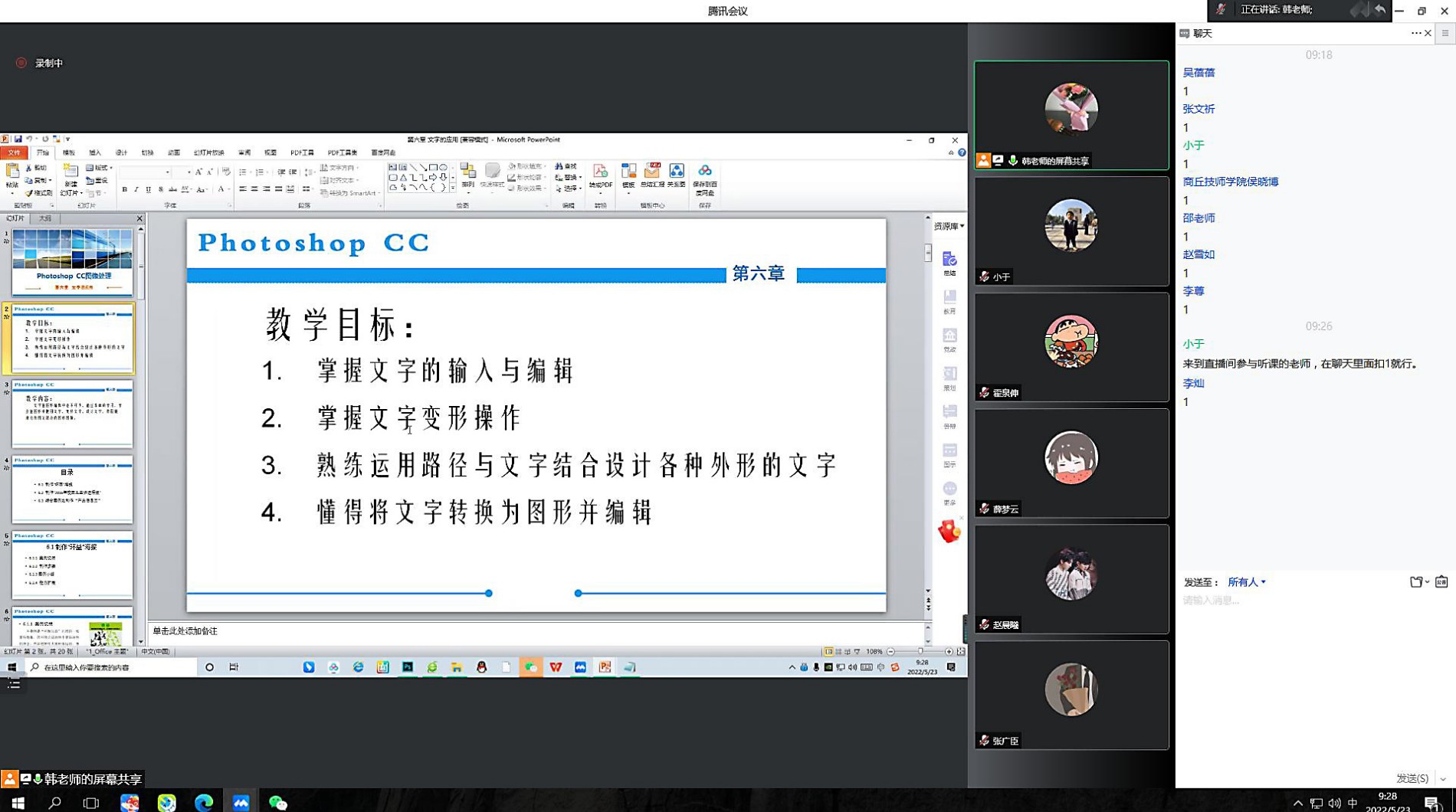Click the notes field 单击此处添加备注
Screen dimensions: 1456x812
[x=536, y=631]
